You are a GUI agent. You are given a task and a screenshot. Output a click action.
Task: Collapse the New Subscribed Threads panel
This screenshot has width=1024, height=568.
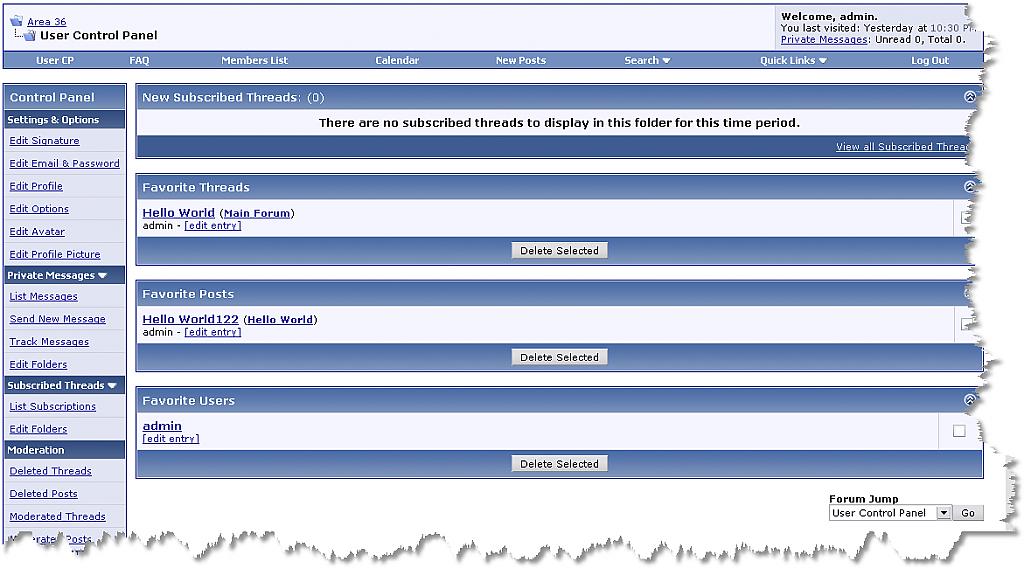tap(968, 97)
